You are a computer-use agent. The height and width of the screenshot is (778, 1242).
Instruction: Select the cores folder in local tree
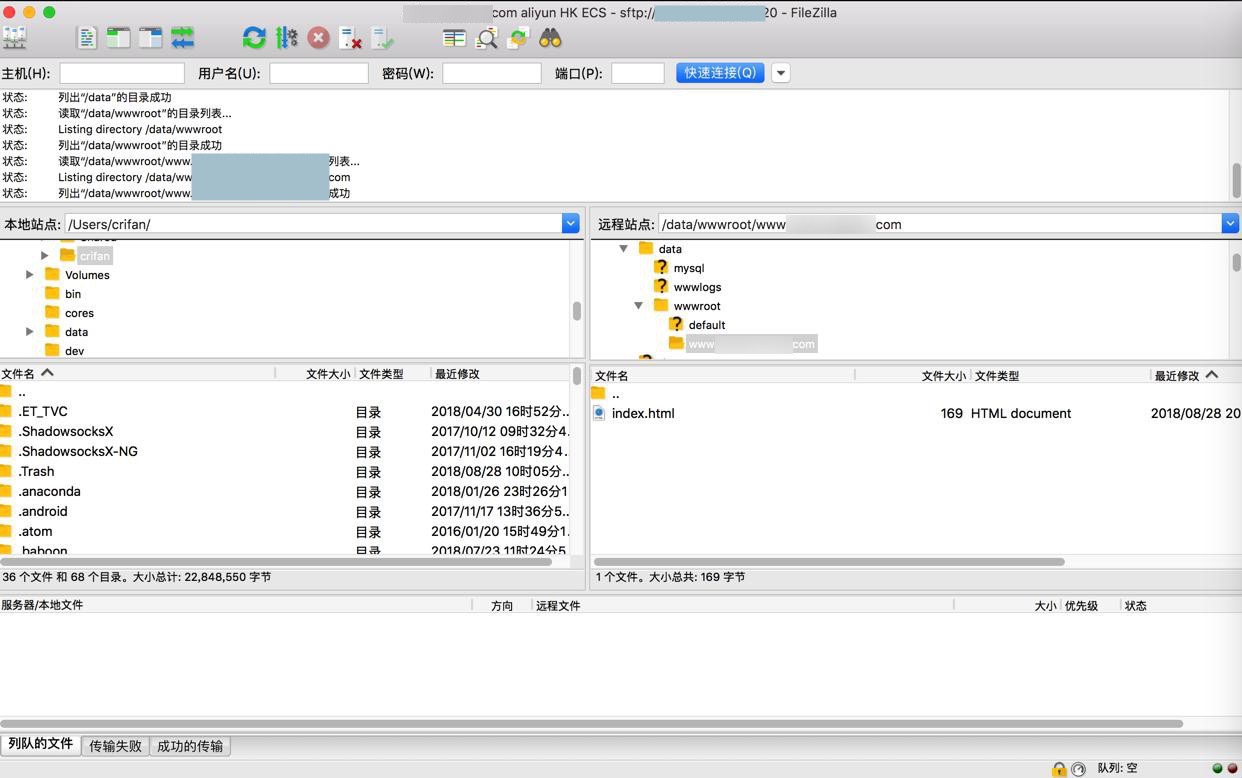79,313
